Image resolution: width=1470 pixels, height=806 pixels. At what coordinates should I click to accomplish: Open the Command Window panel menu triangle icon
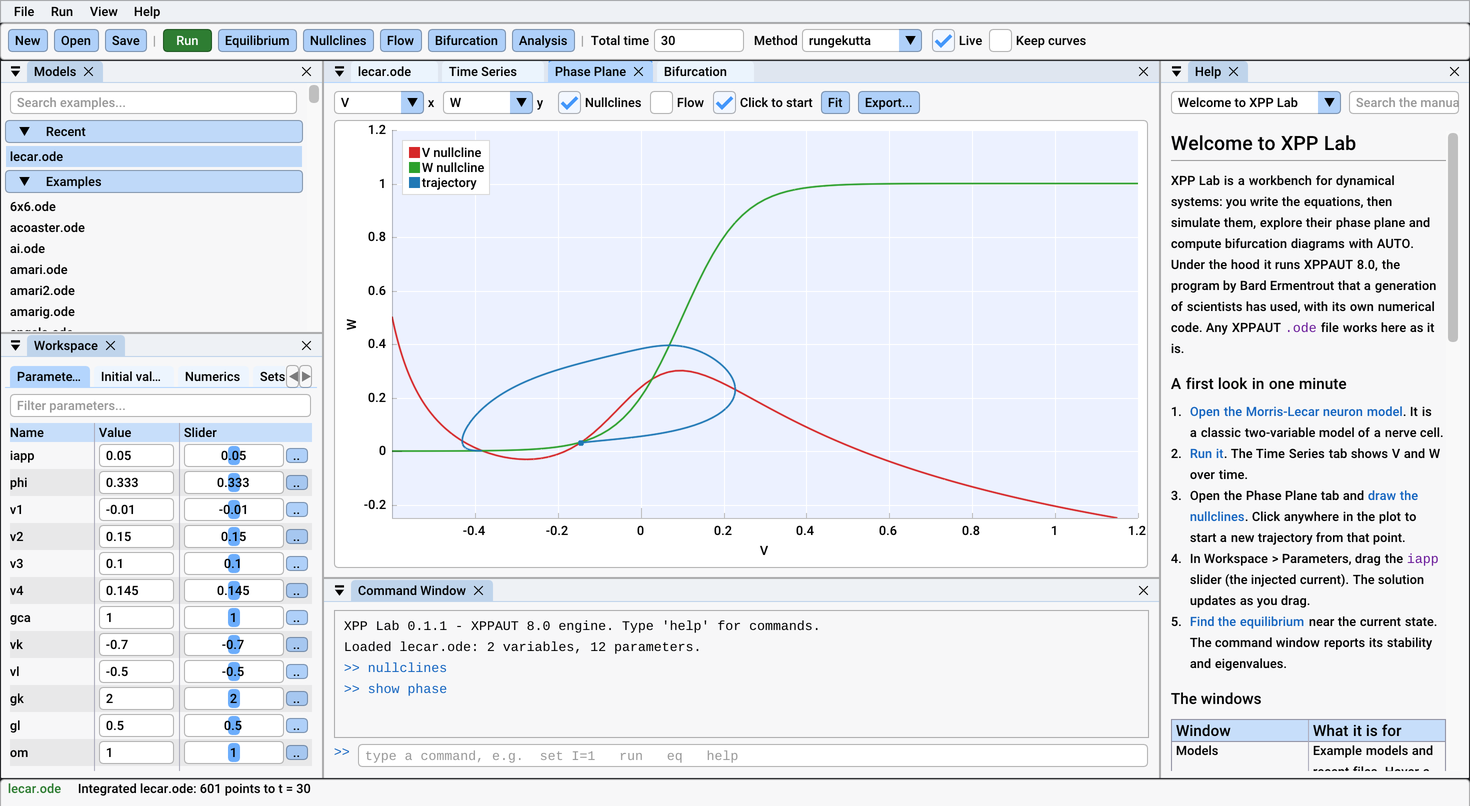[x=340, y=591]
